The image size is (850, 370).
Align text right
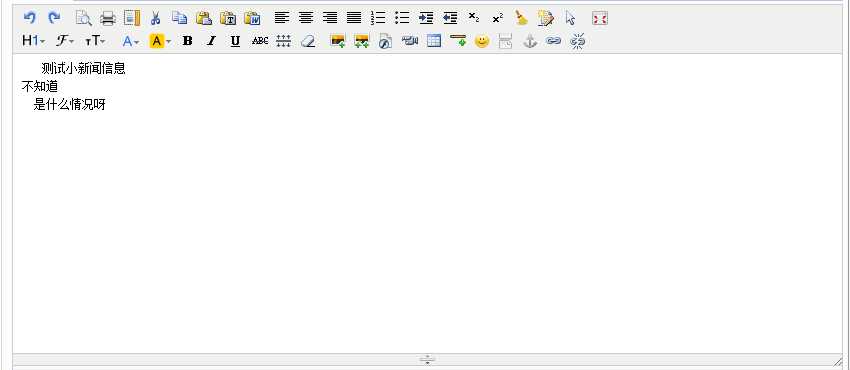pos(330,18)
